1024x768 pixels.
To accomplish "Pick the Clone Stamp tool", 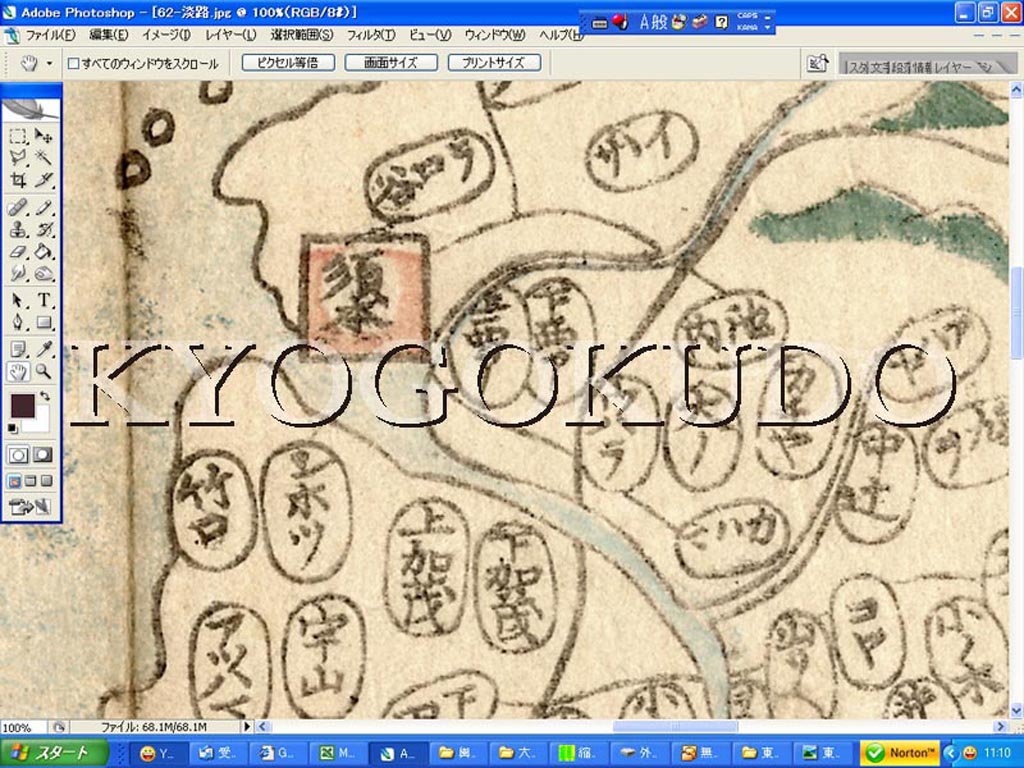I will (x=18, y=230).
